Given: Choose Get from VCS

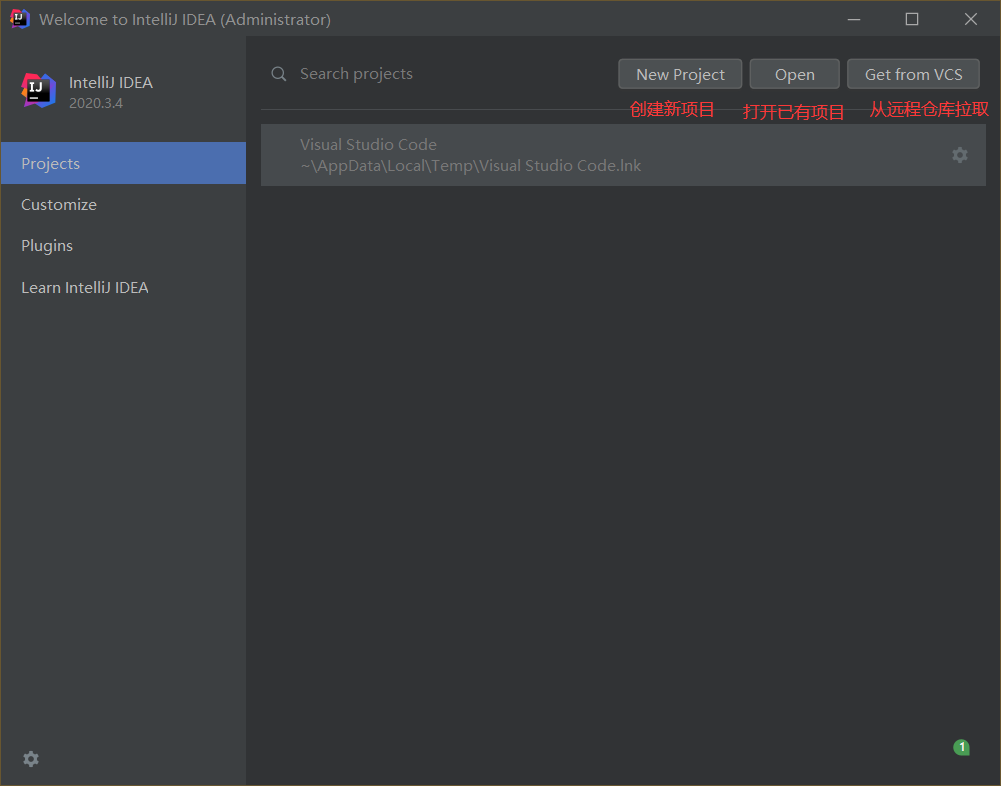Looking at the screenshot, I should (913, 74).
